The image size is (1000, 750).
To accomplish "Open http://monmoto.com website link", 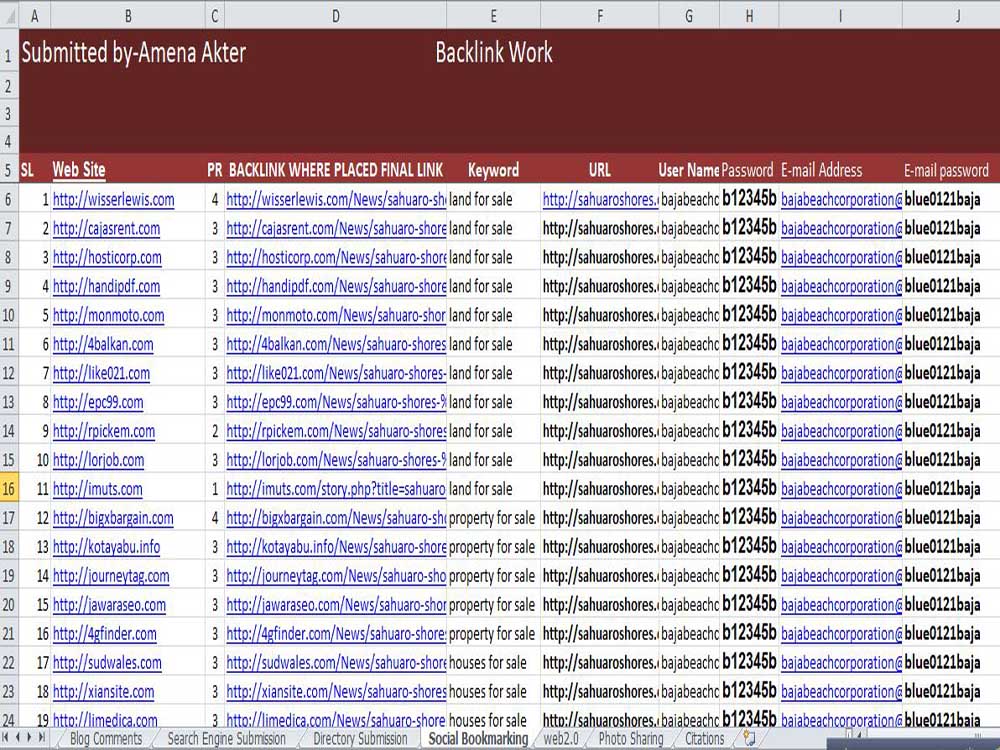I will (x=108, y=315).
